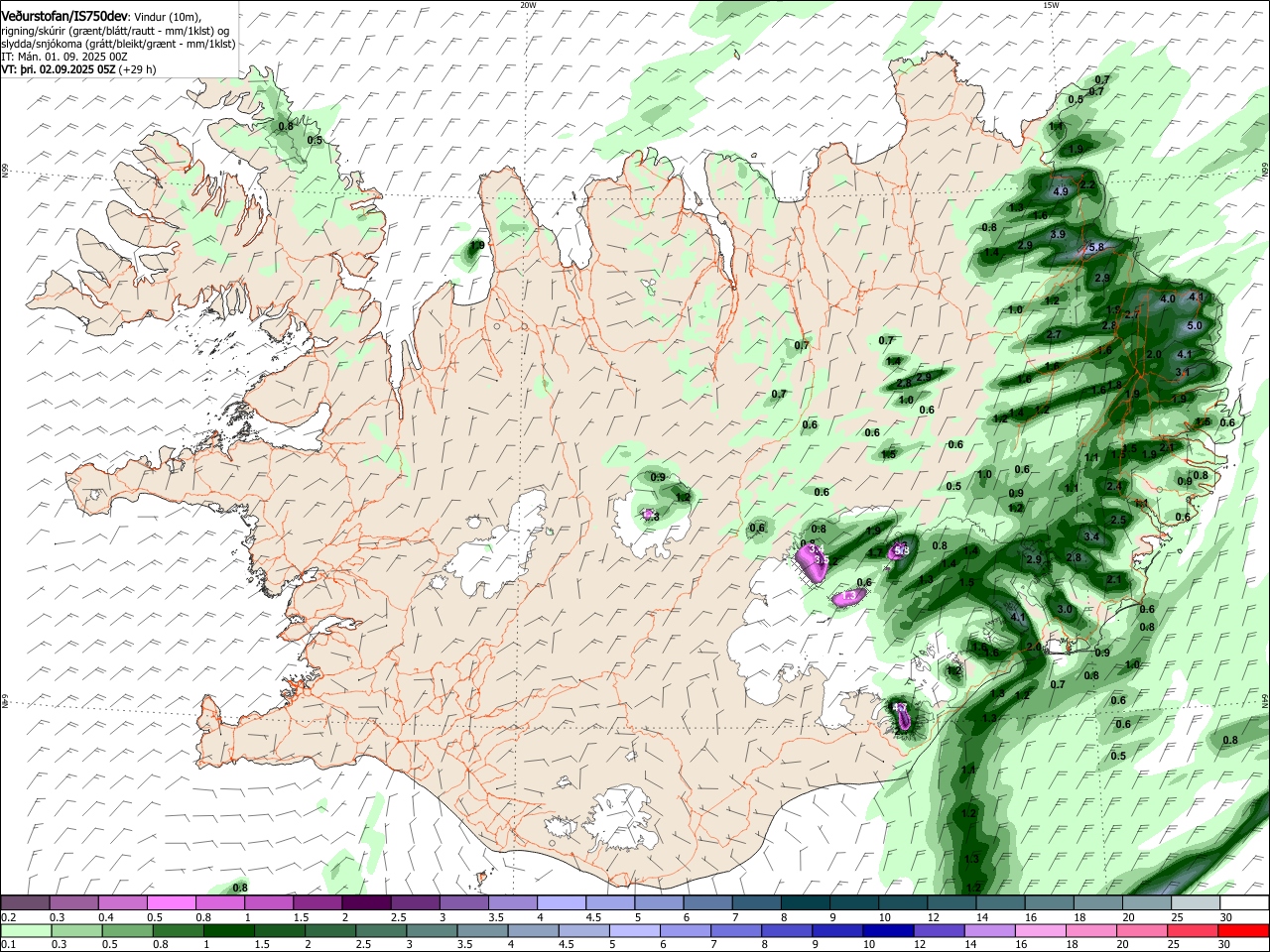Select snow scale swatch between 12 and 14
The width and height of the screenshot is (1270, 952).
952,902
